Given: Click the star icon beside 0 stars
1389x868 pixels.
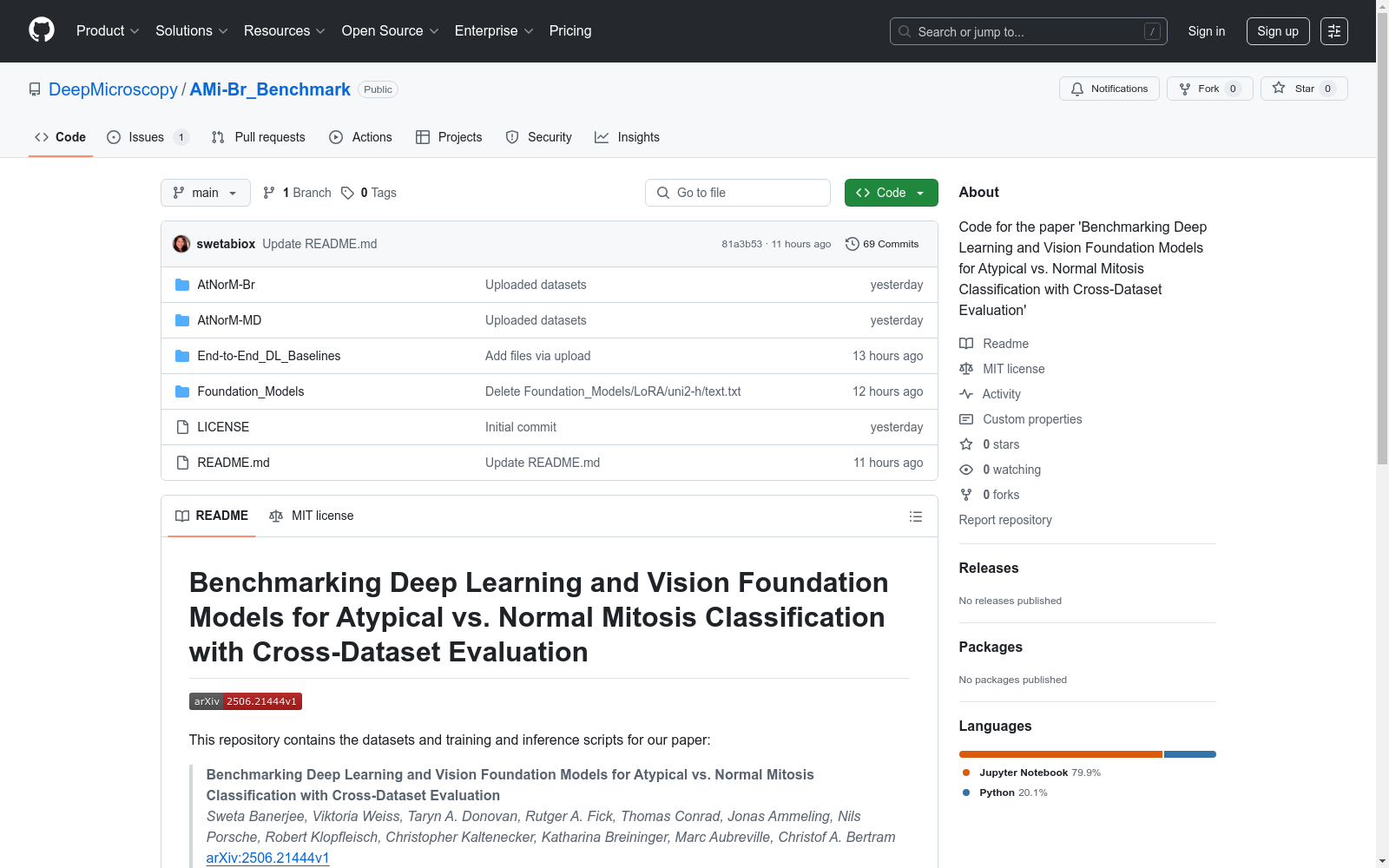Looking at the screenshot, I should click(966, 444).
